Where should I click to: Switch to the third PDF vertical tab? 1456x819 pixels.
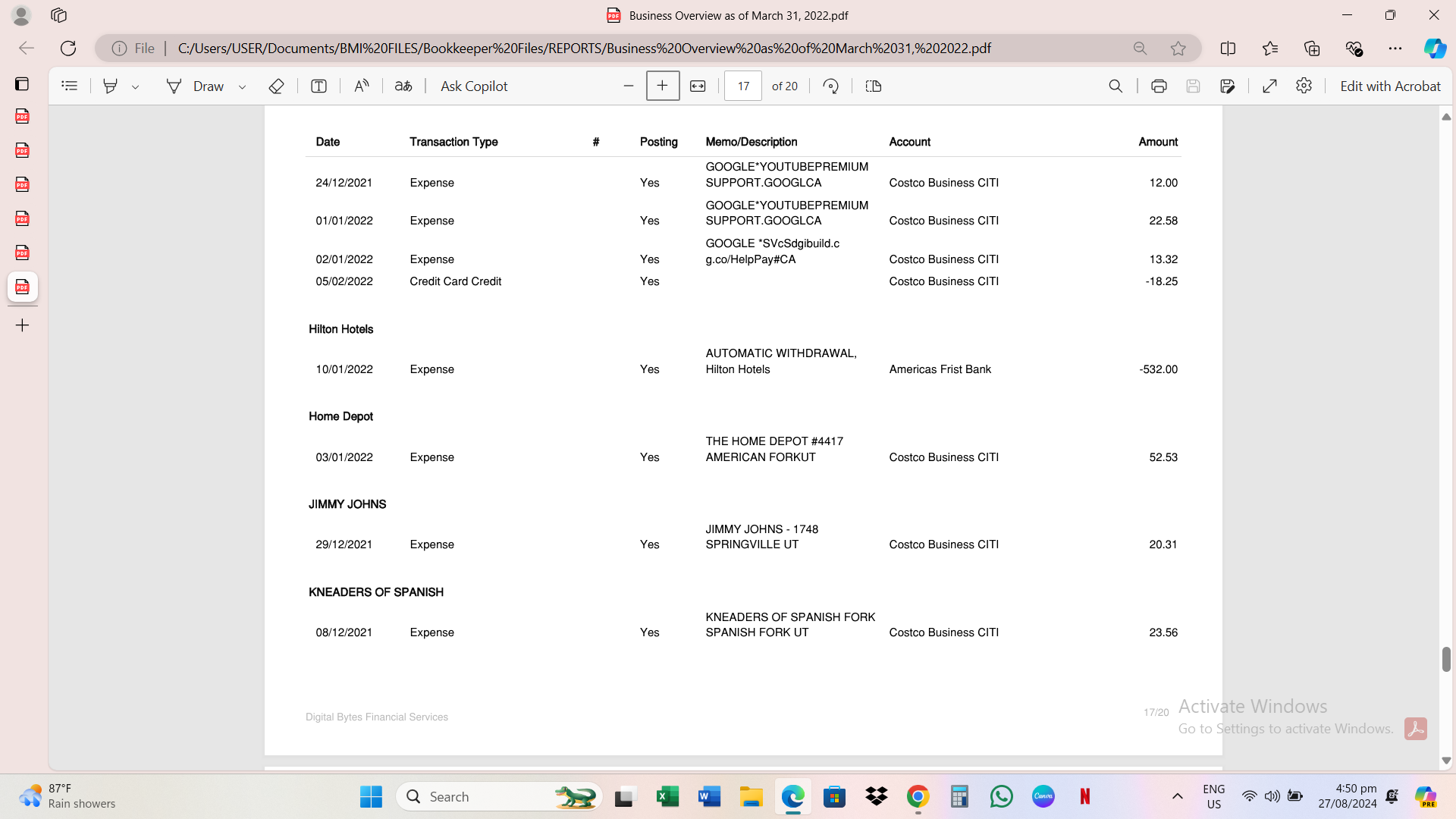tap(22, 185)
